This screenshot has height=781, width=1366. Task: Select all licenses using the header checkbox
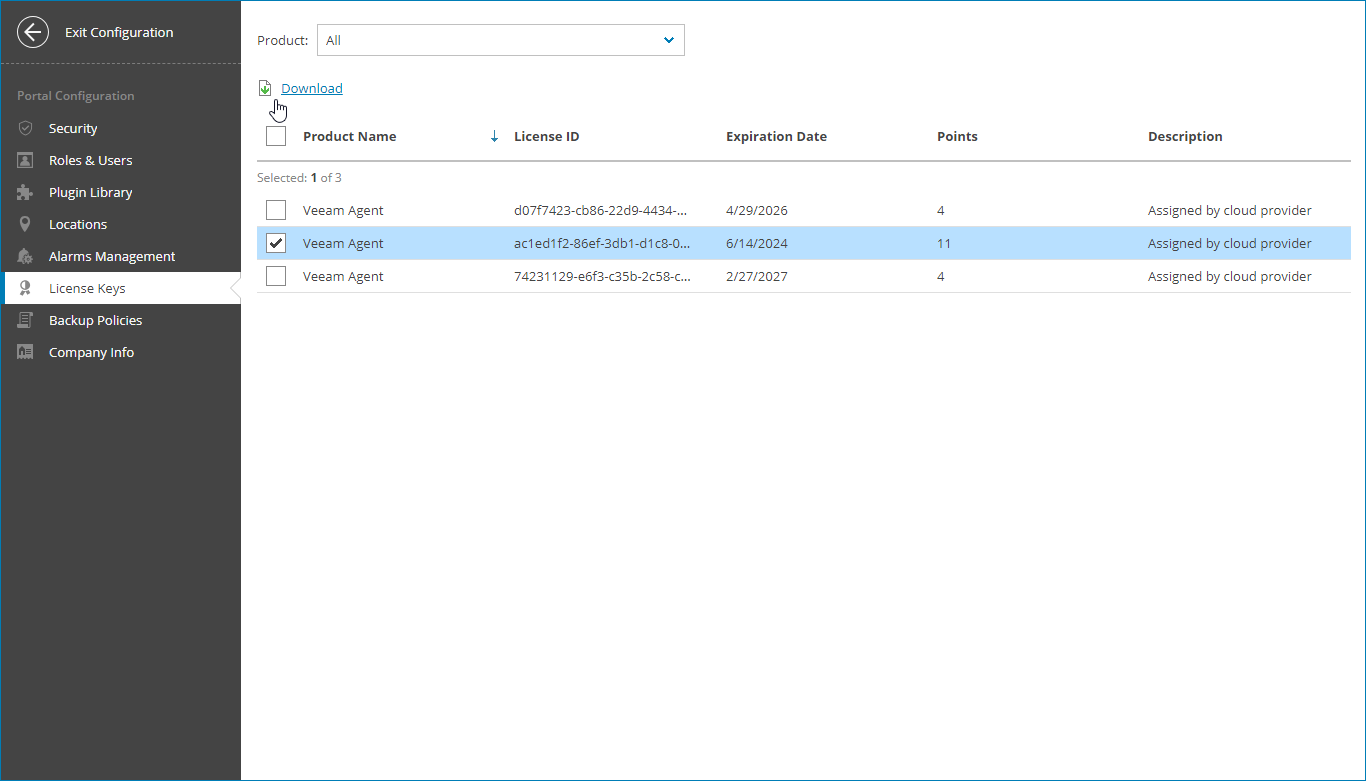tap(275, 136)
